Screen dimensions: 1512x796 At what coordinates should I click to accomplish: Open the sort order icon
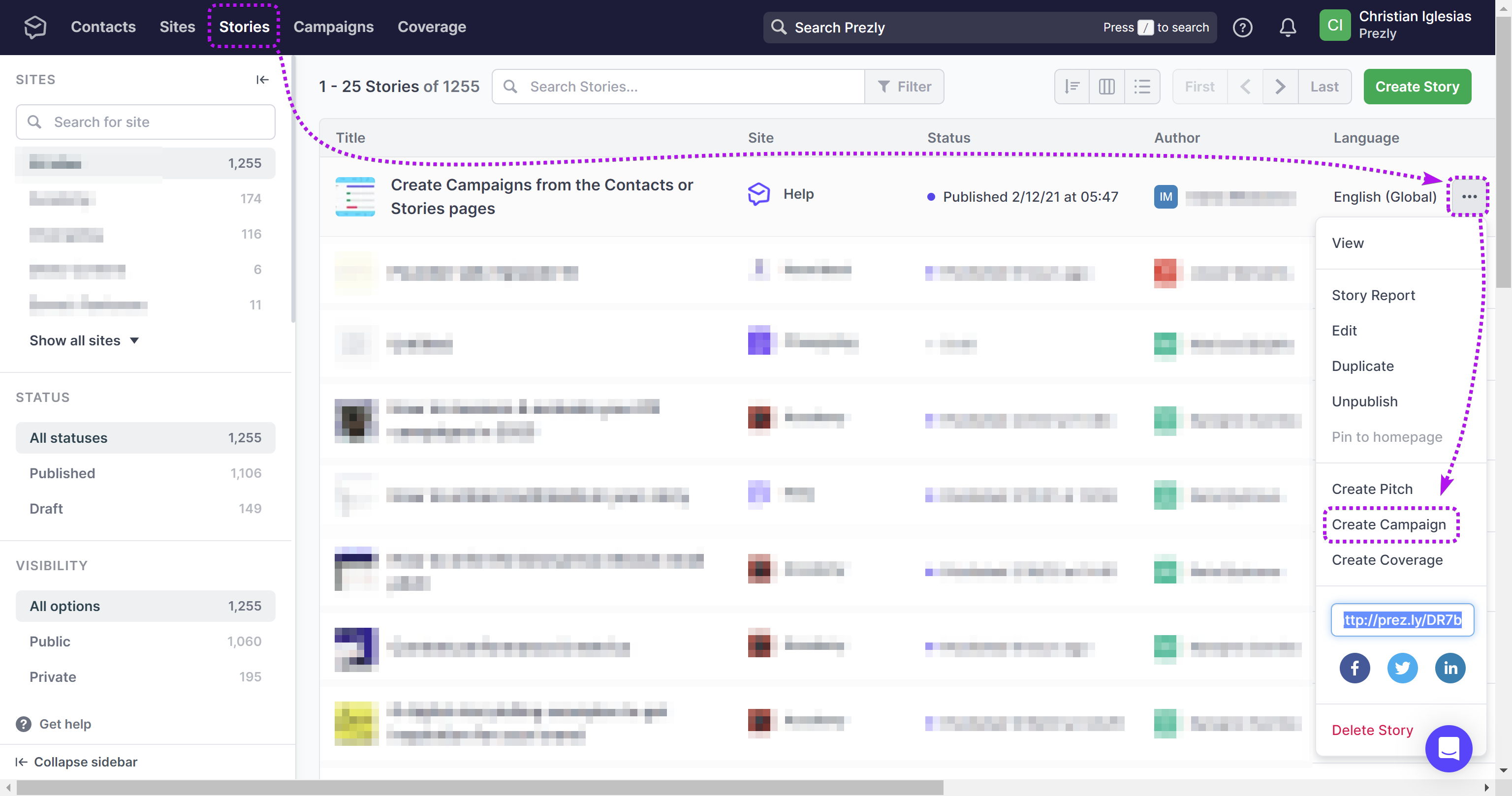[1072, 87]
